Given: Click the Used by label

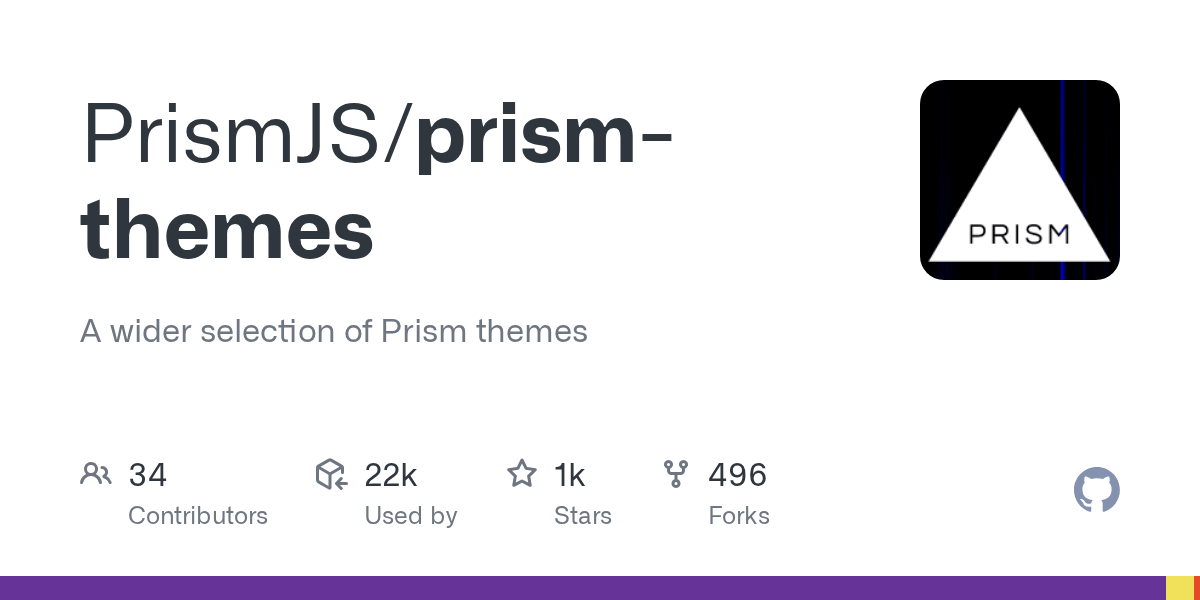Looking at the screenshot, I should pos(411,516).
